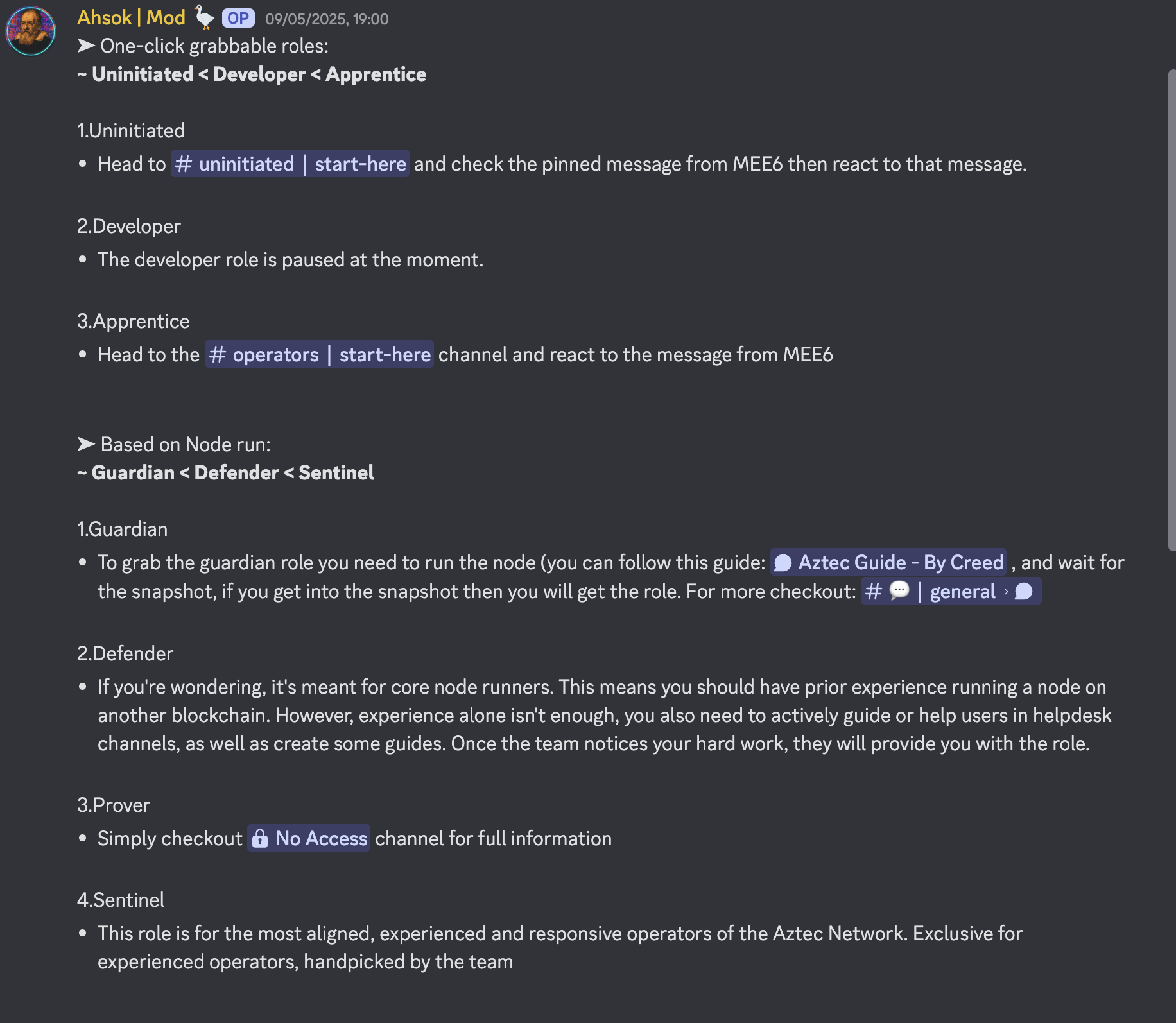This screenshot has width=1176, height=1023.
Task: Open the general channel mention text
Action: tap(962, 592)
